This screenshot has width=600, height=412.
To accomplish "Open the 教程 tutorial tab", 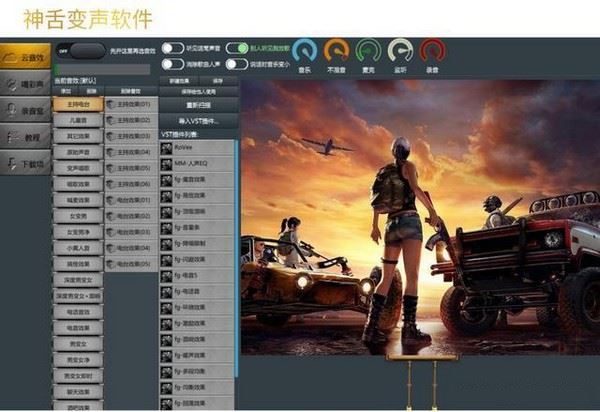I will [26, 137].
